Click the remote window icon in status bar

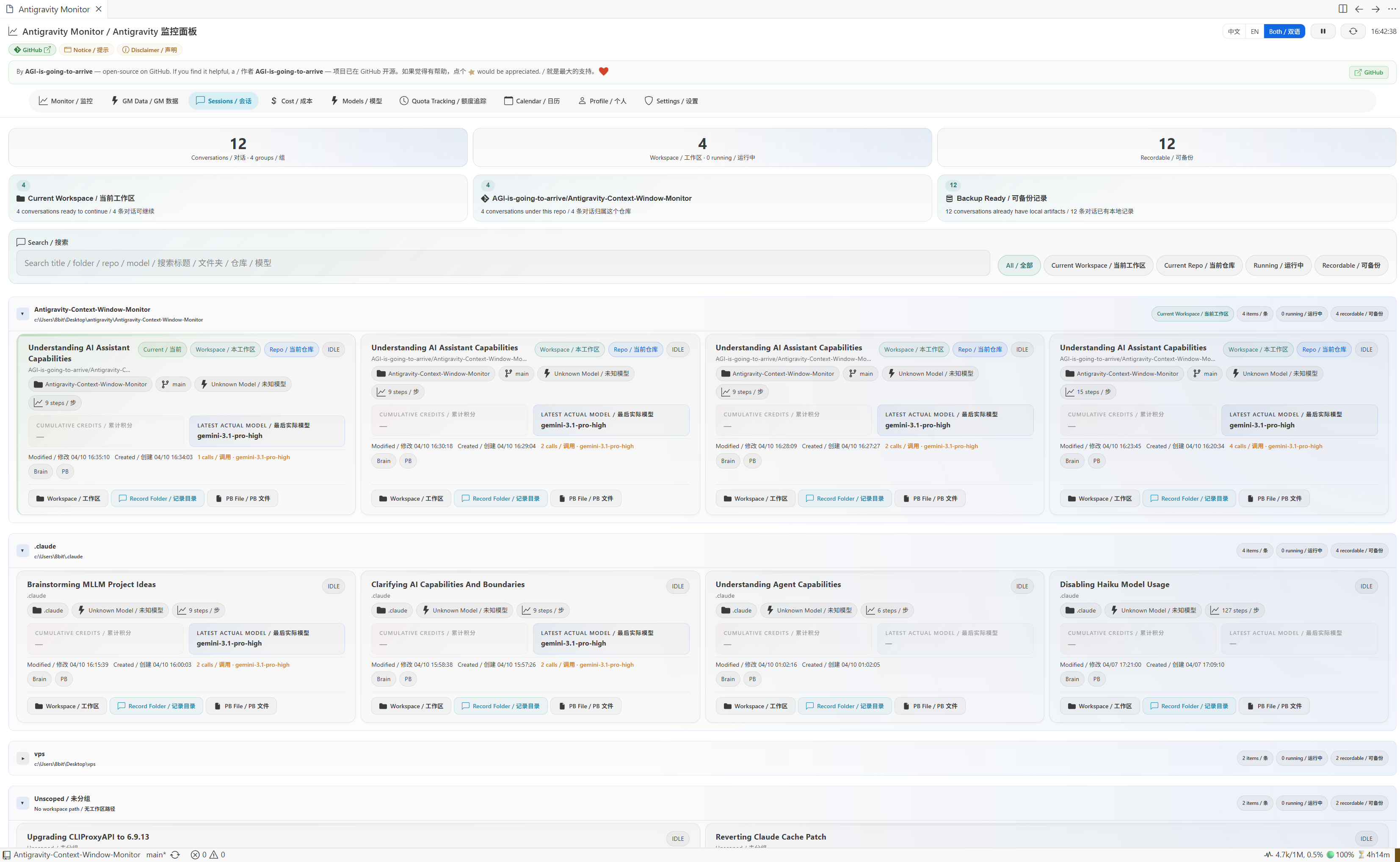pos(6,855)
